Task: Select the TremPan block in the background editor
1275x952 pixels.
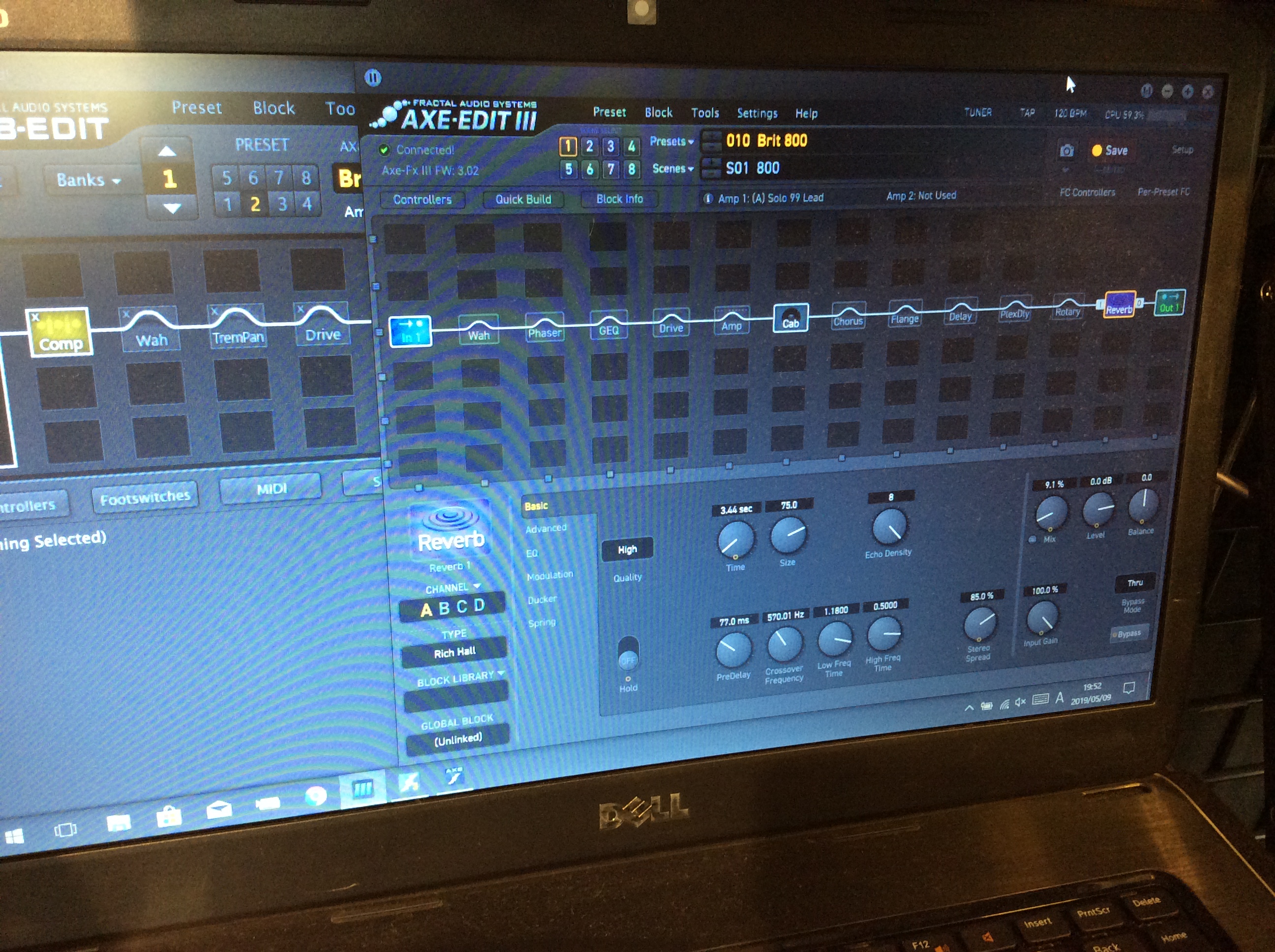Action: (x=237, y=326)
